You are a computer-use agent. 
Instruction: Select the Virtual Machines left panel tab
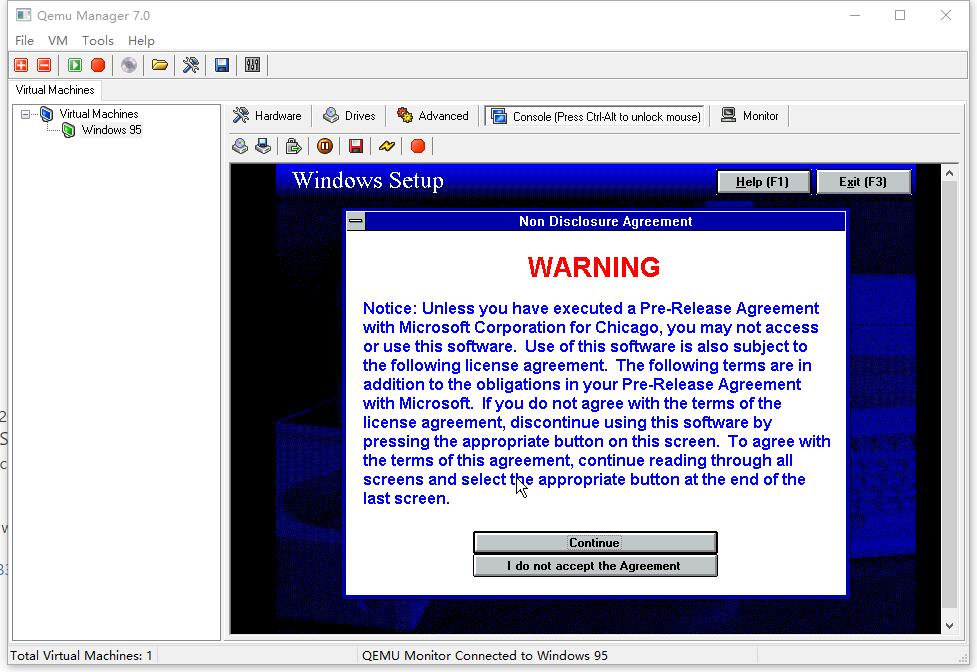click(55, 90)
